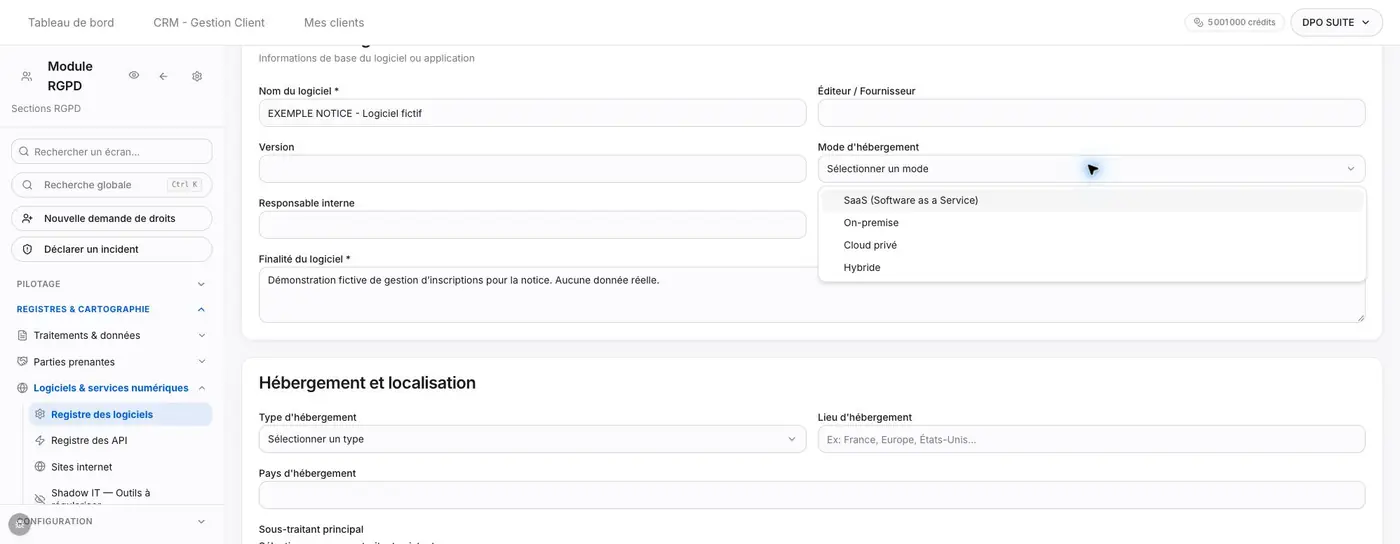Viewport: 1400px width, 544px height.
Task: Click the Registre des logiciels cog icon
Action: 40,414
